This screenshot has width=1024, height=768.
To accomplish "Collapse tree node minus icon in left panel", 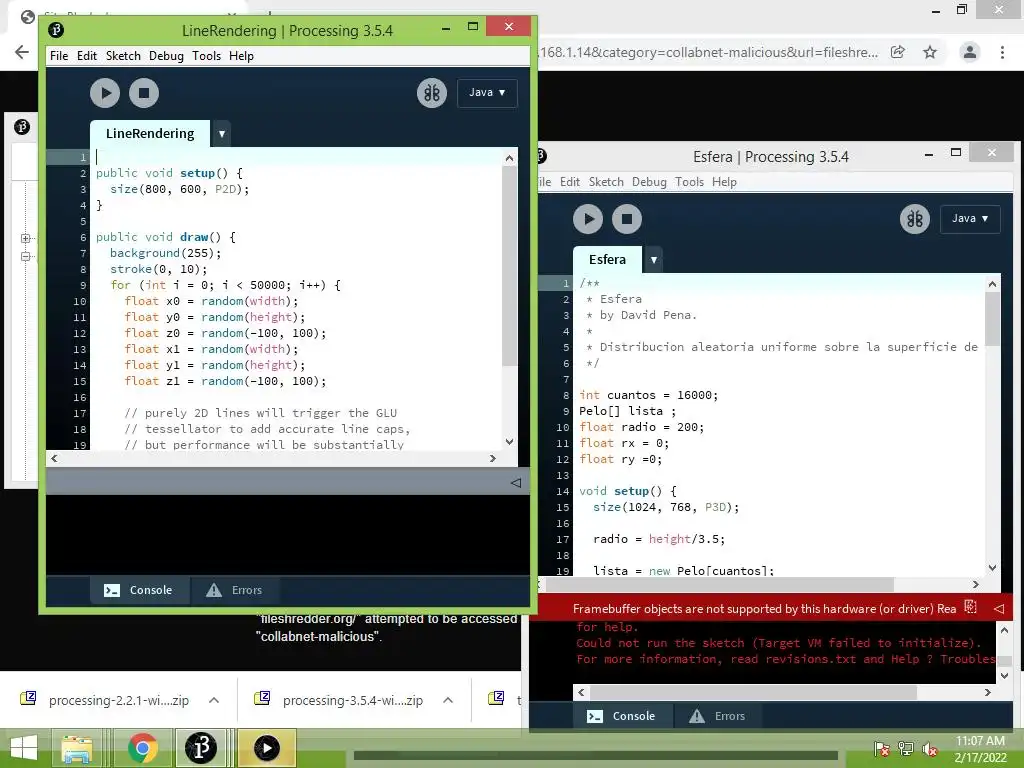I will 25,257.
